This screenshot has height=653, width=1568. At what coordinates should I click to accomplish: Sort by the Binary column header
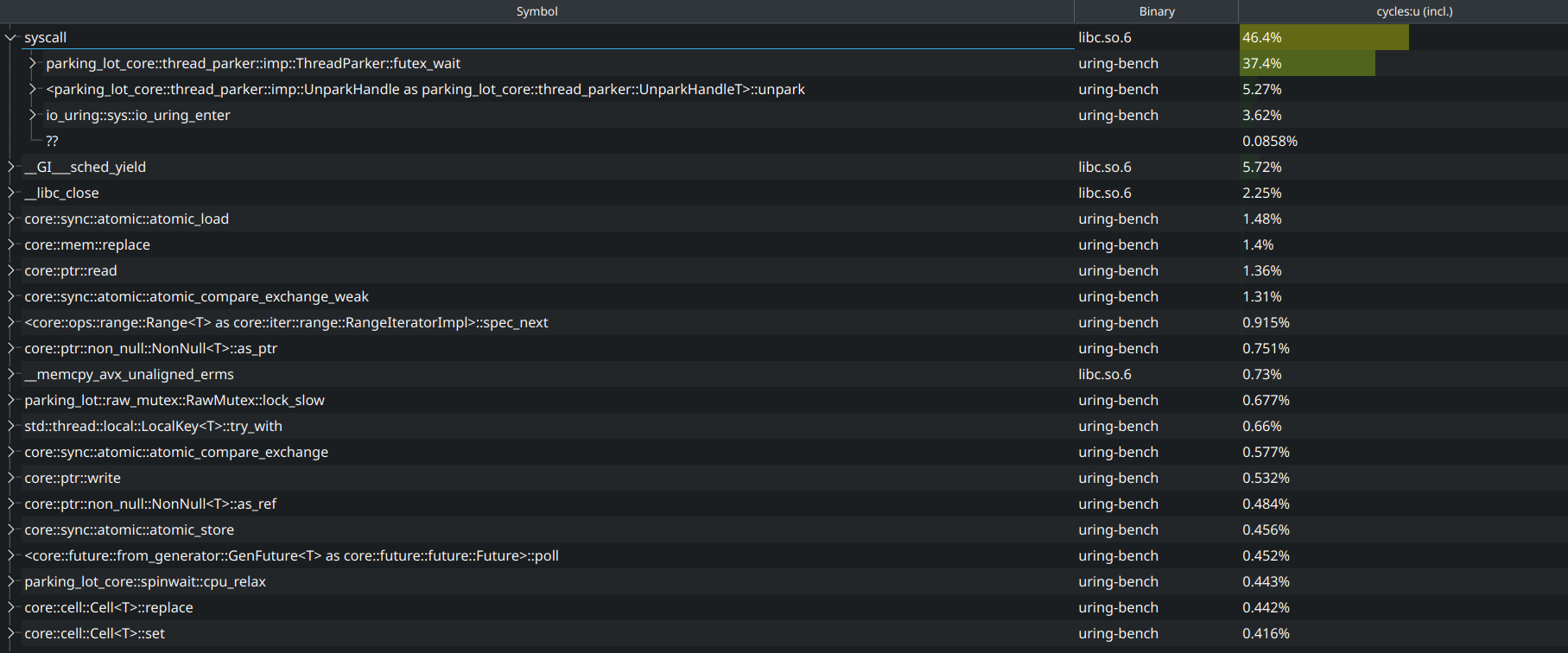pos(1157,11)
